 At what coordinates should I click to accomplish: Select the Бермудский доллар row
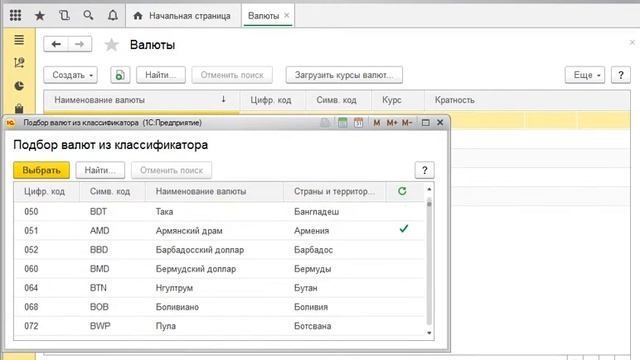tap(219, 269)
